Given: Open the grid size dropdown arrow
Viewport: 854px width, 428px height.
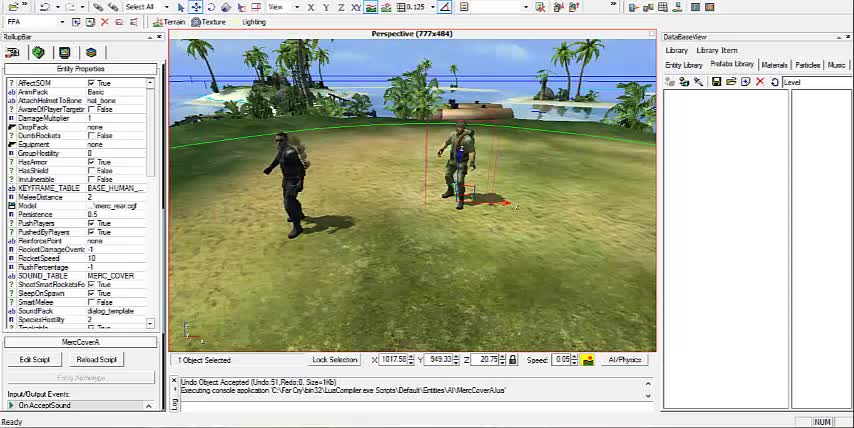Looking at the screenshot, I should [x=432, y=7].
